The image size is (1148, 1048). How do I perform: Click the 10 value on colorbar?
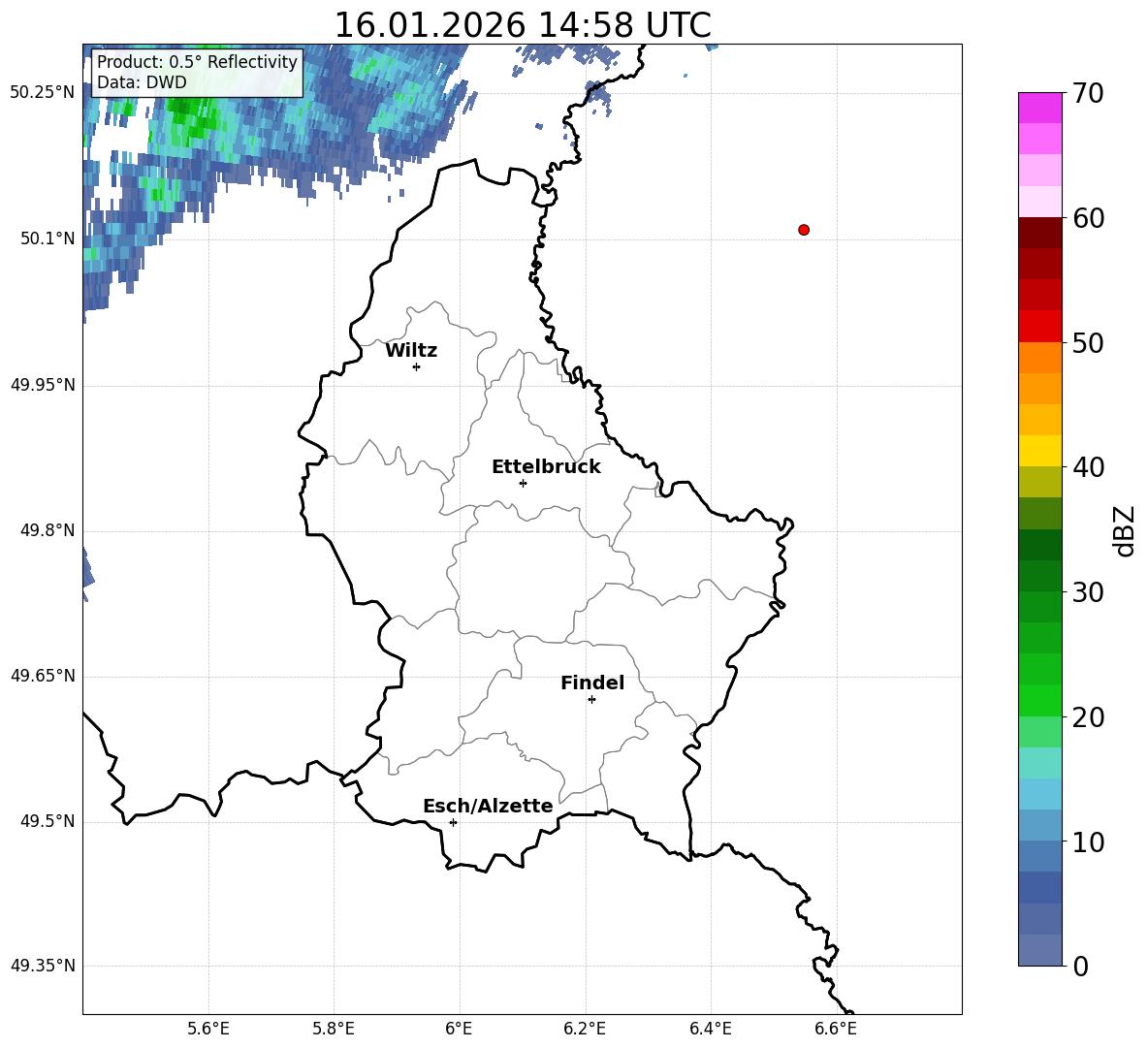(1088, 842)
